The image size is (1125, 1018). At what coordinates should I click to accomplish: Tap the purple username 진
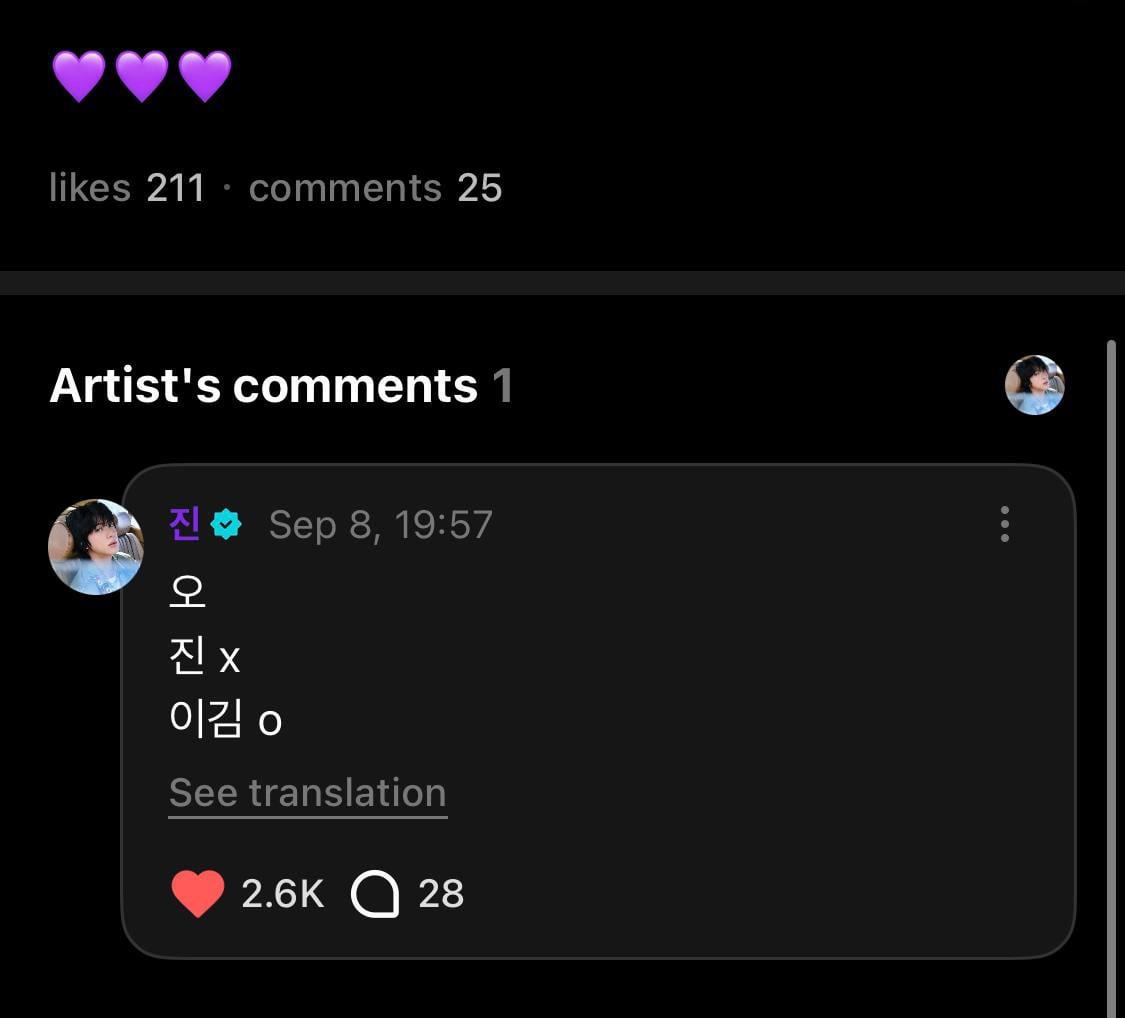185,524
